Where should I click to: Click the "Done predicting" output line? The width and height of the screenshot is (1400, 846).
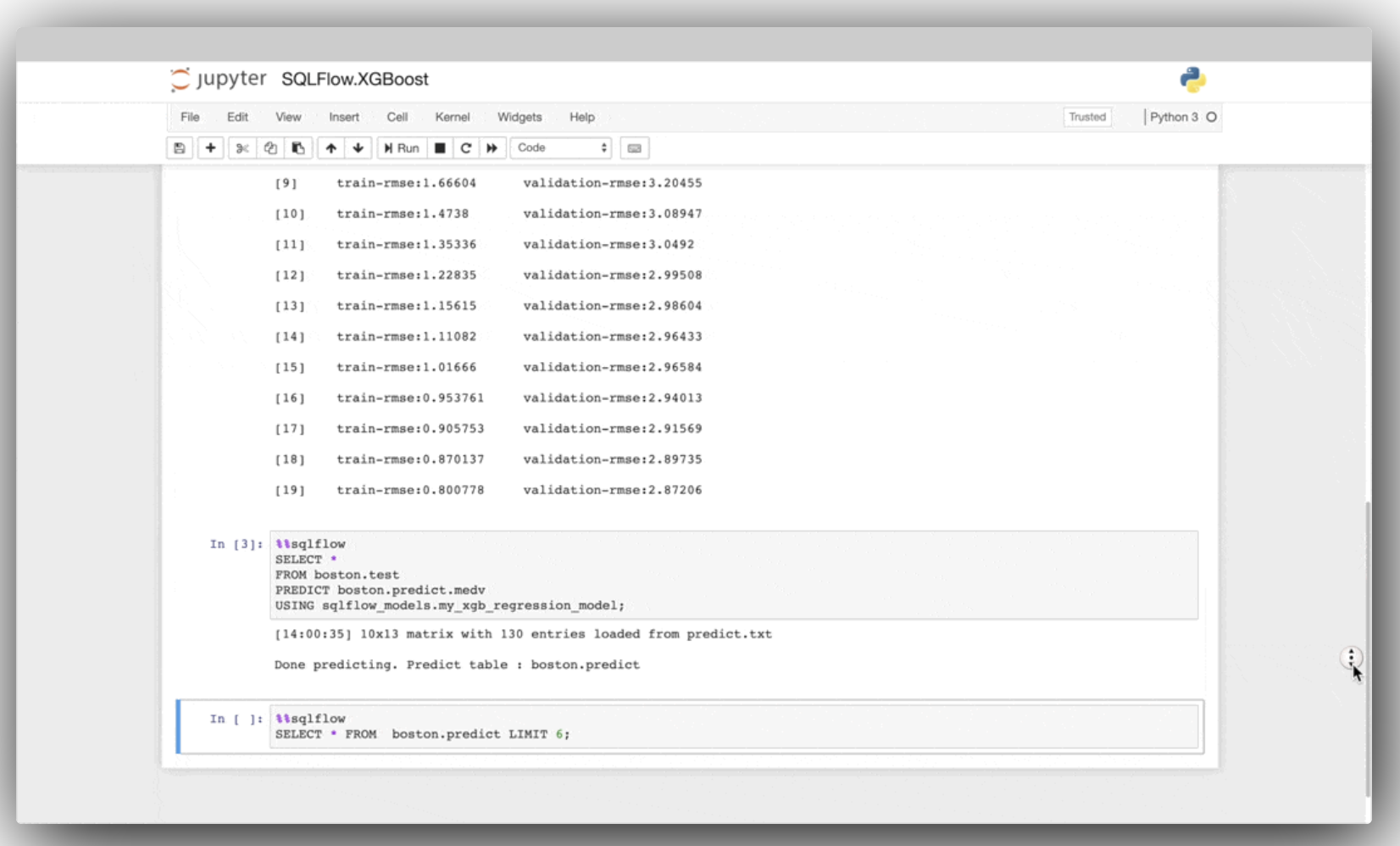pyautogui.click(x=457, y=665)
